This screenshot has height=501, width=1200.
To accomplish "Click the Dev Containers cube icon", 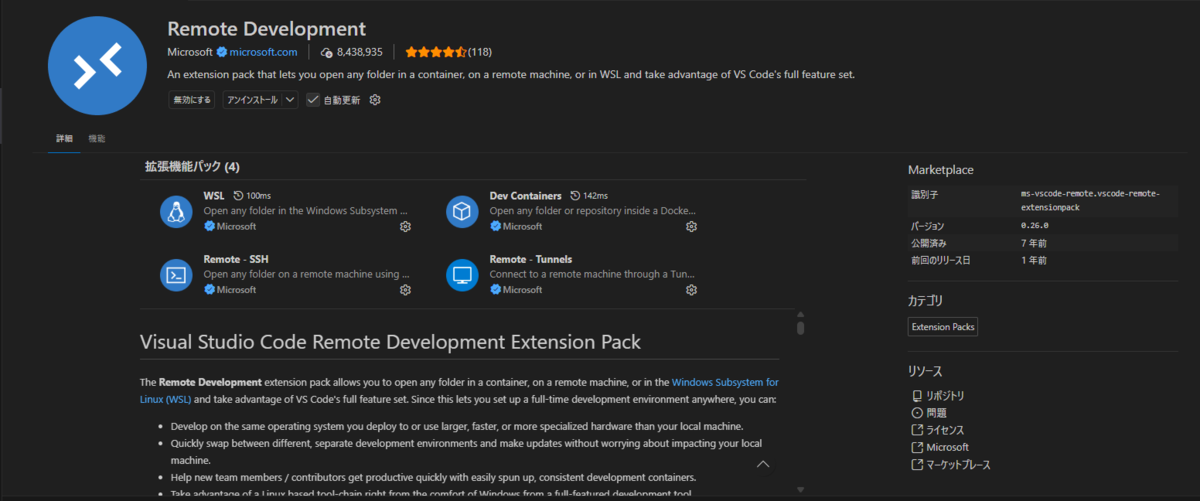I will [462, 211].
